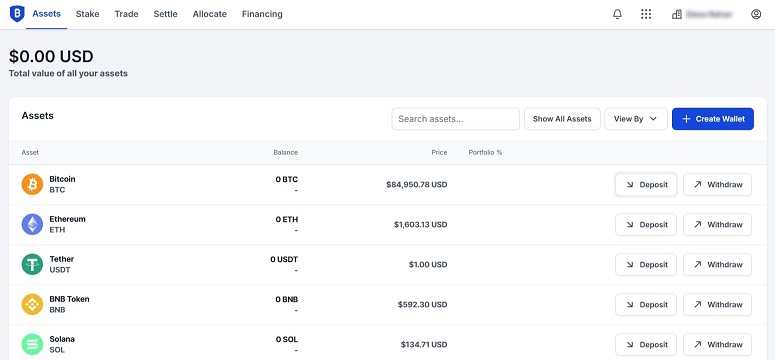Viewport: 775px width, 360px height.
Task: Click the Bitcoin coin icon
Action: (32, 184)
